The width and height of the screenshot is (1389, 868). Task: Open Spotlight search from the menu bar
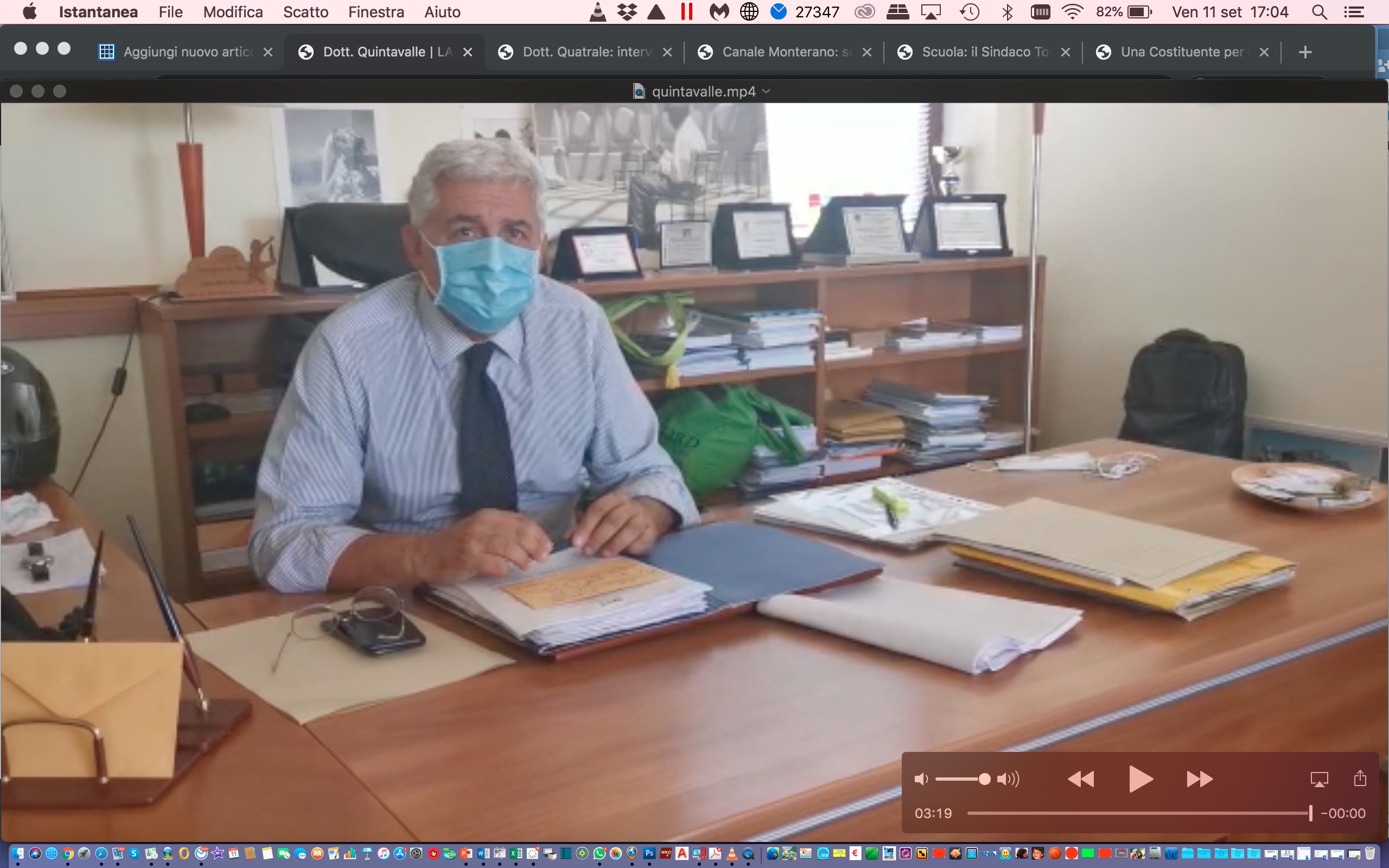point(1319,12)
